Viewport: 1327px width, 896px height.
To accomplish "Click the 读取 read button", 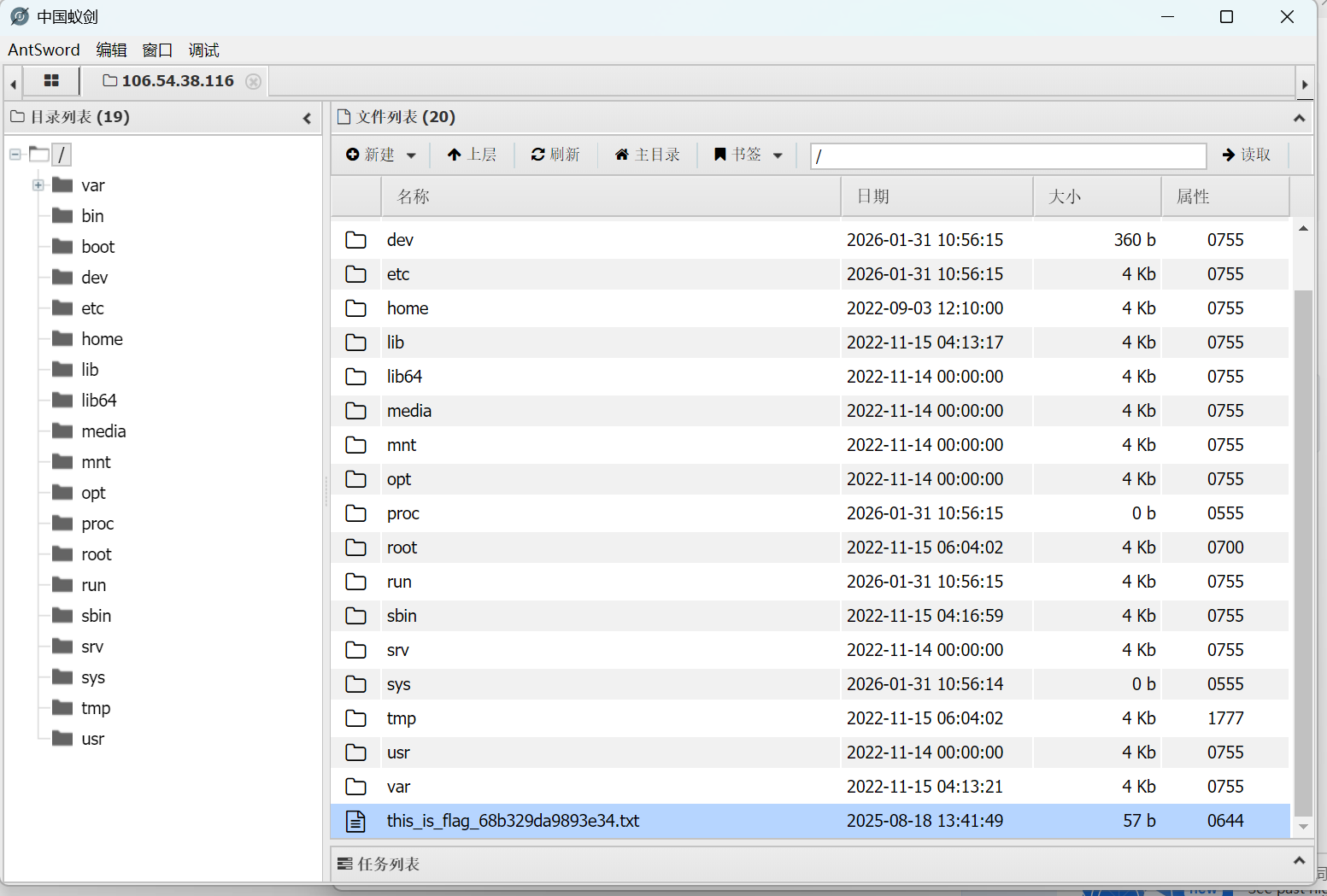I will click(1247, 155).
